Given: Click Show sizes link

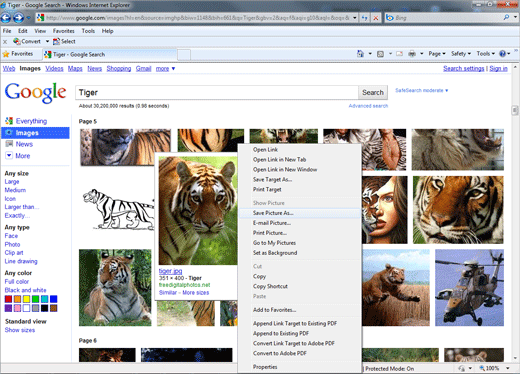Looking at the screenshot, I should pos(20,330).
